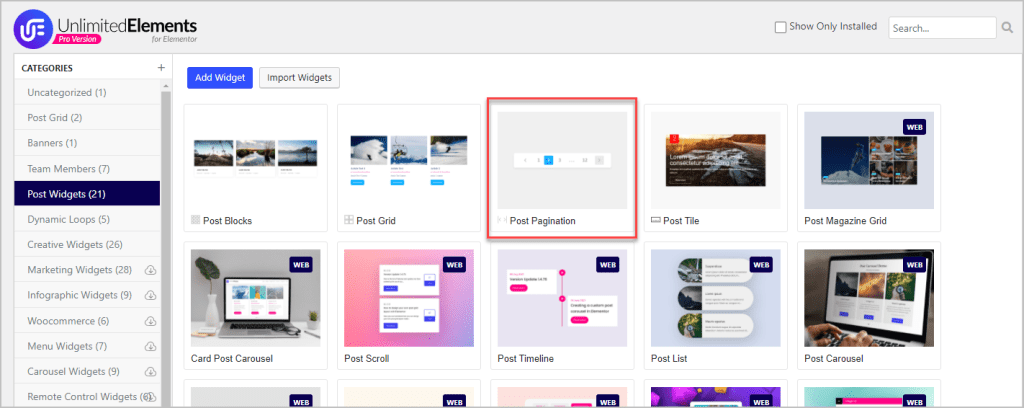Viewport: 1024px width, 408px height.
Task: Click WEB badge on Post Timeline
Action: coord(608,265)
